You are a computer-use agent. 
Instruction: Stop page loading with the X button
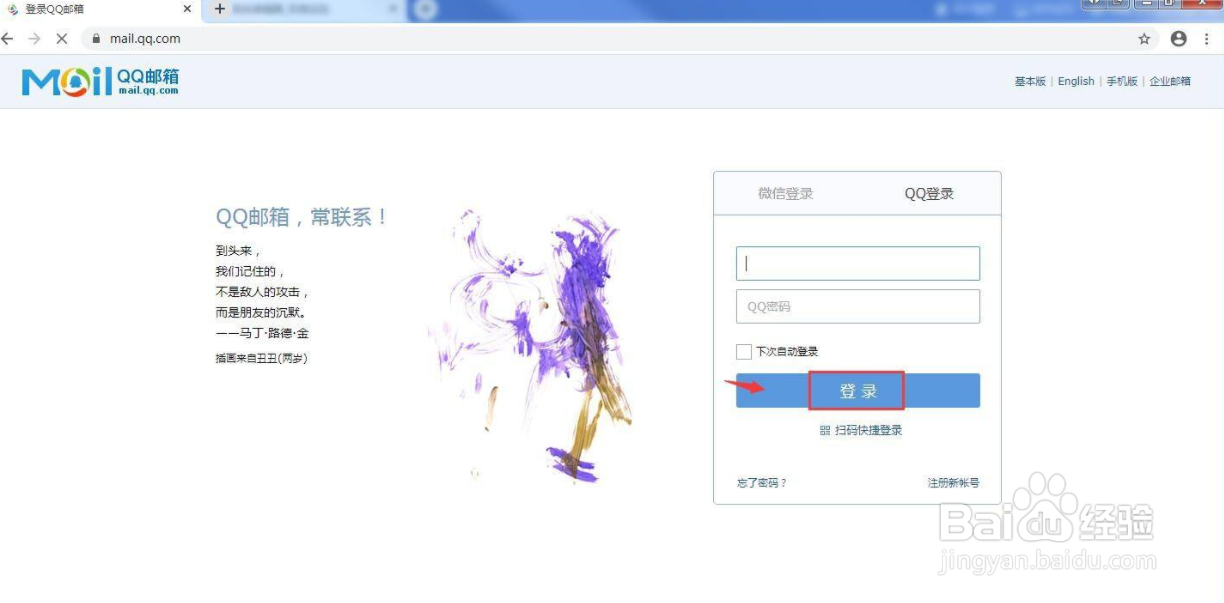(61, 39)
